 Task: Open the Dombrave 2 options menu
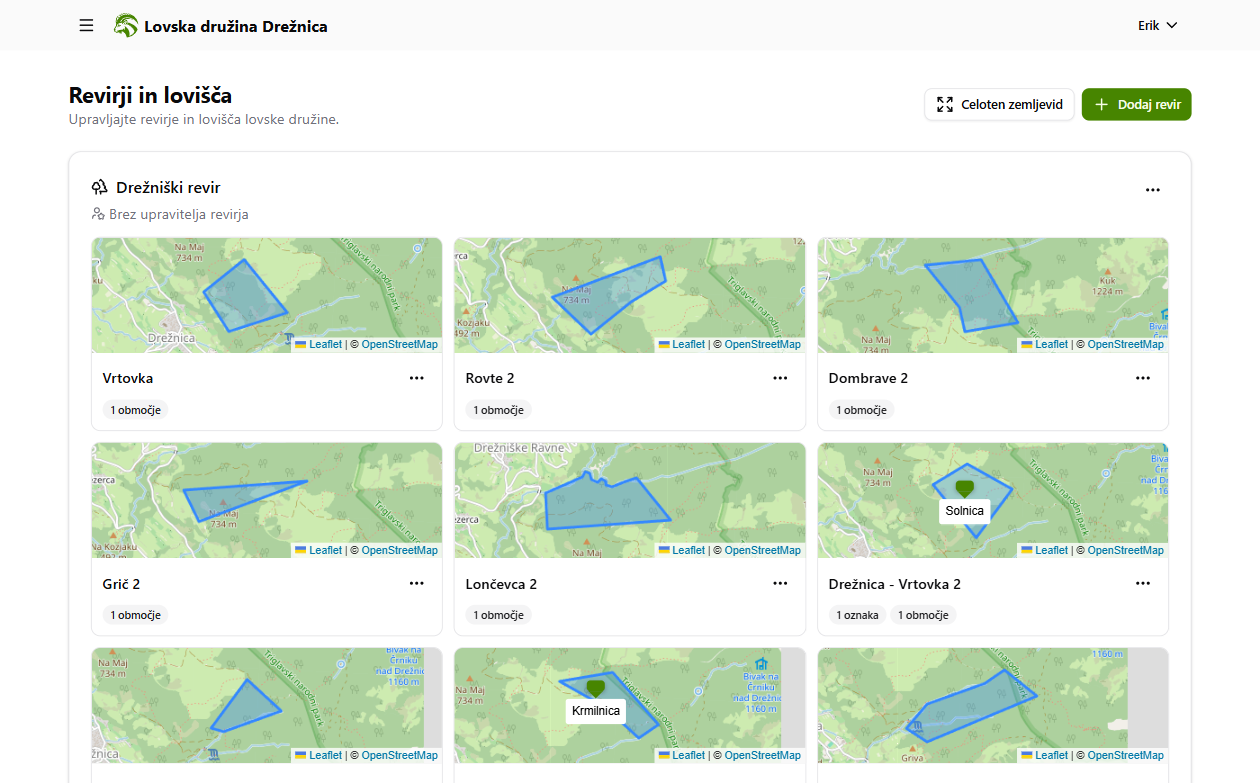[1143, 378]
